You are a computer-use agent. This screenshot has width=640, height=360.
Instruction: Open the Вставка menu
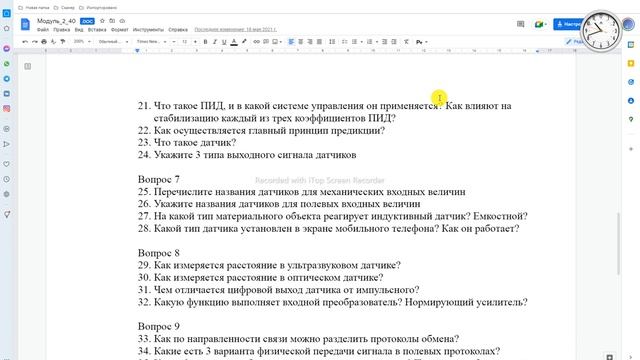point(97,30)
